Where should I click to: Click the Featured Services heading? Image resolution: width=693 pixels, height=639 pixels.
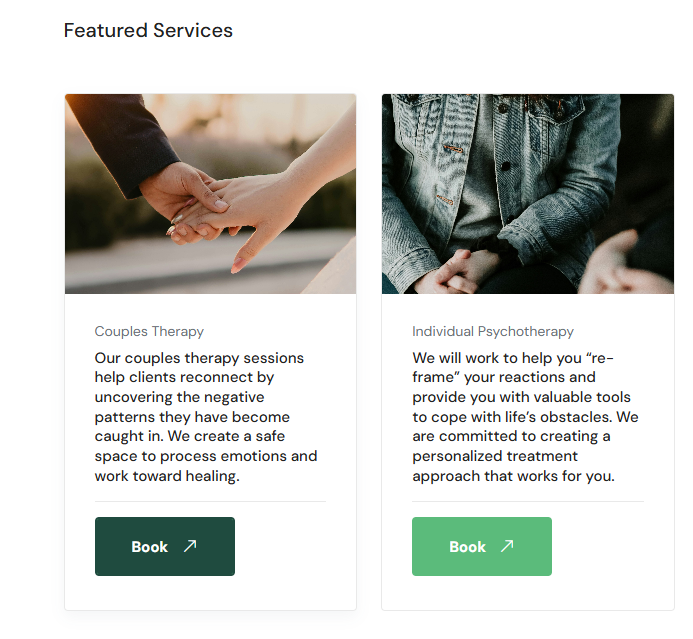pyautogui.click(x=148, y=31)
